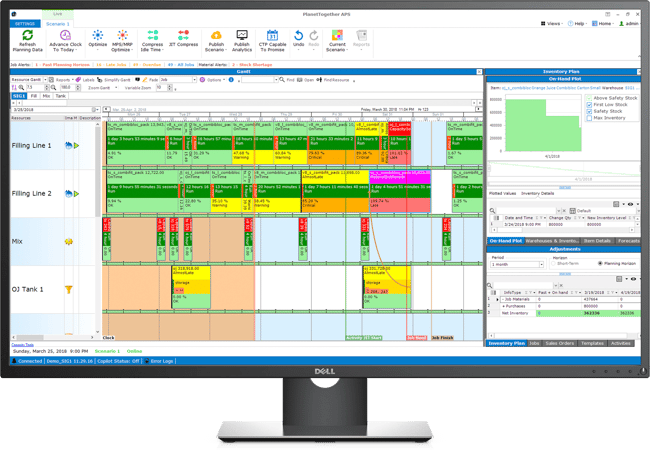Click the blue info icon

pyautogui.click(x=231, y=80)
